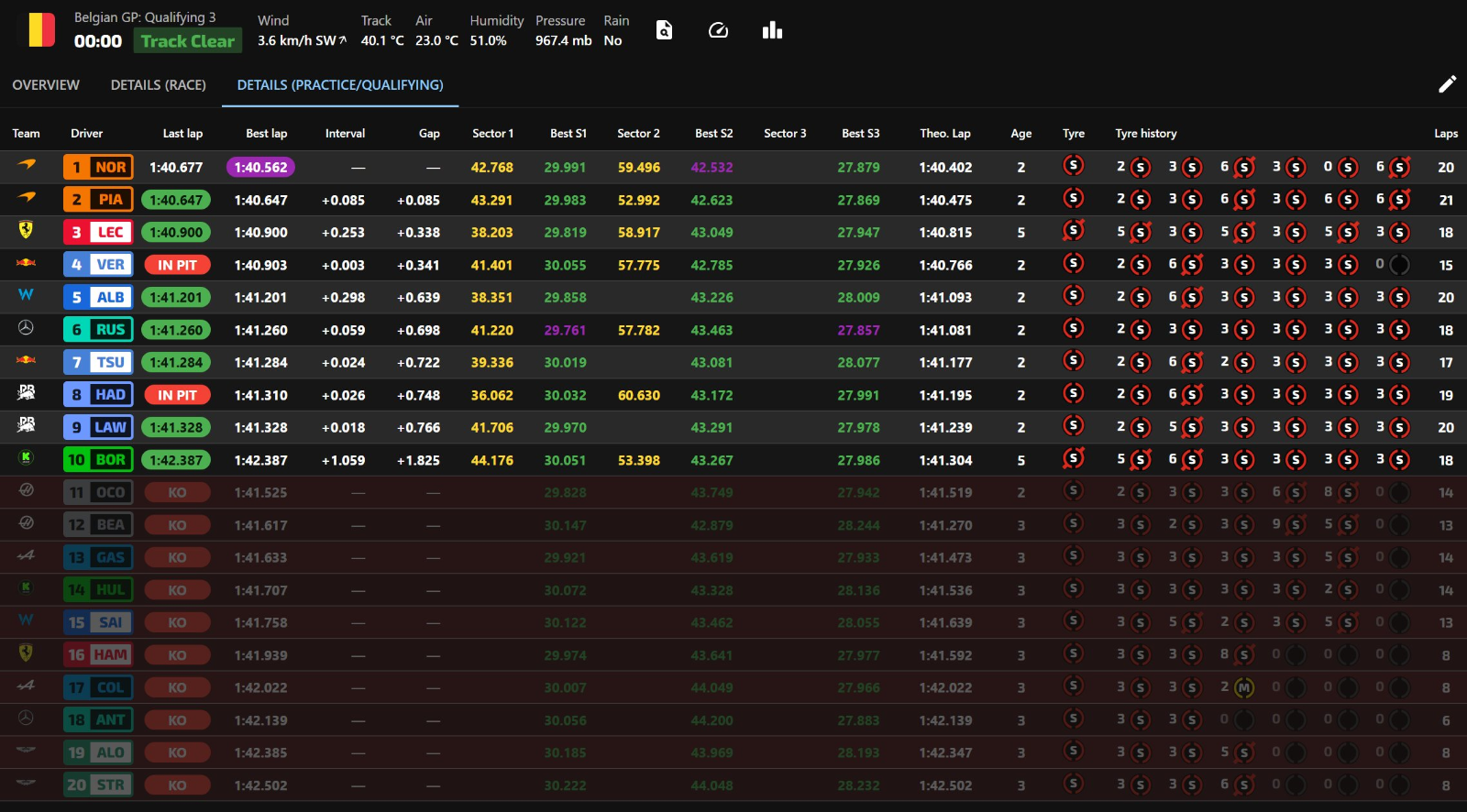Viewport: 1467px width, 812px height.
Task: Click the Kick Sauber logo beside Bortoleto
Action: [26, 458]
